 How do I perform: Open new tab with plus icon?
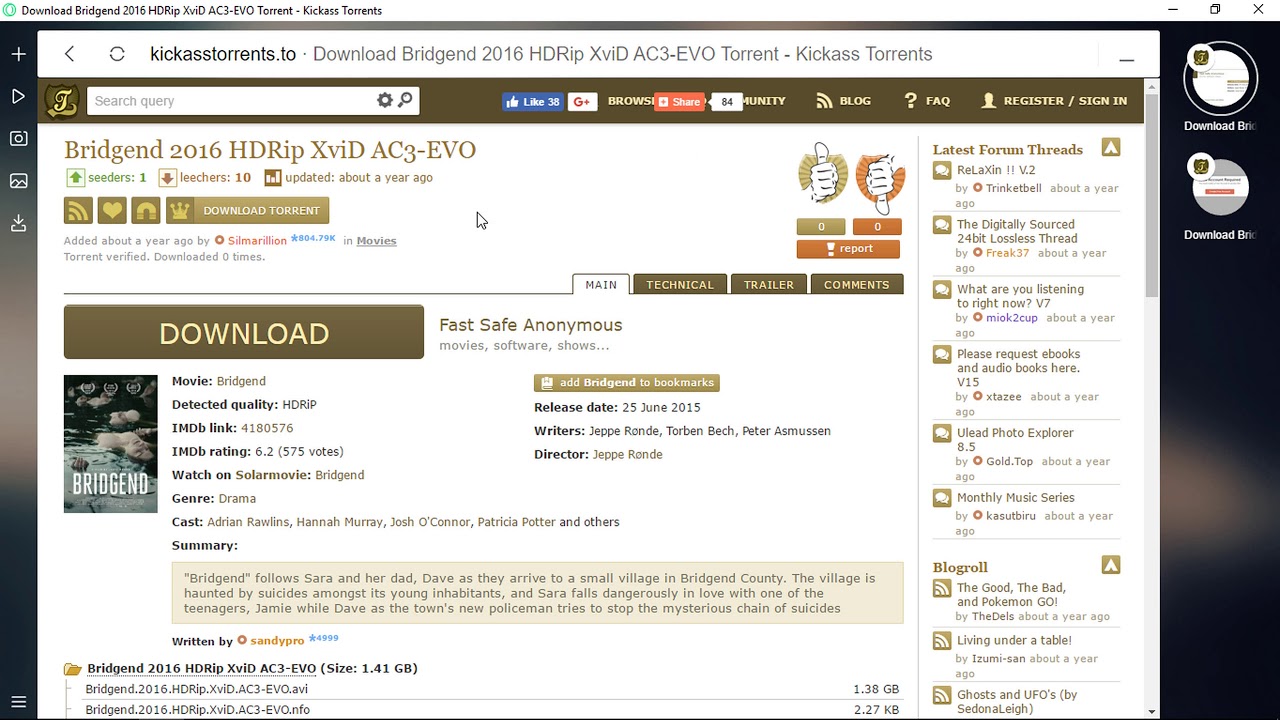(18, 54)
